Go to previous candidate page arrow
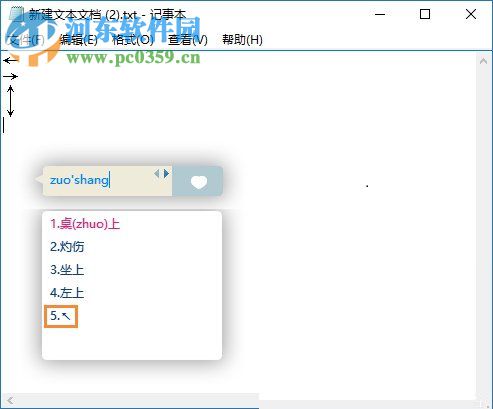The image size is (493, 409). 156,173
